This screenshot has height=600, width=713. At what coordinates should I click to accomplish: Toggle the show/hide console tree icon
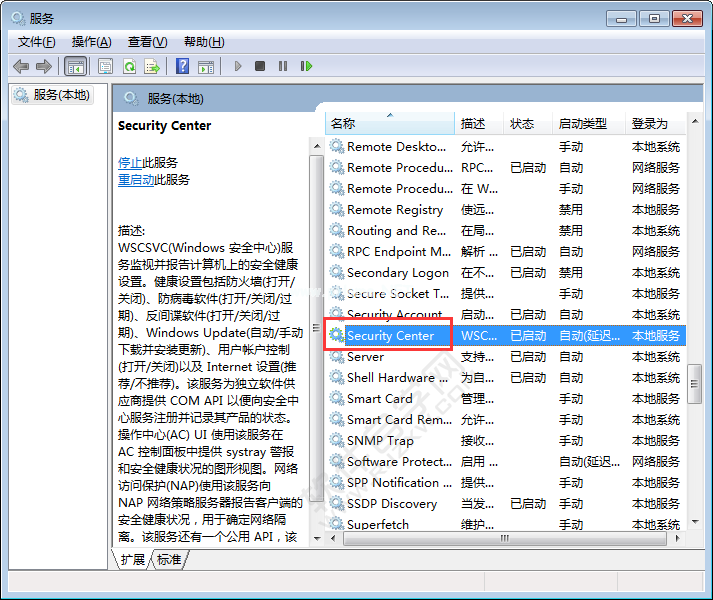tap(75, 66)
